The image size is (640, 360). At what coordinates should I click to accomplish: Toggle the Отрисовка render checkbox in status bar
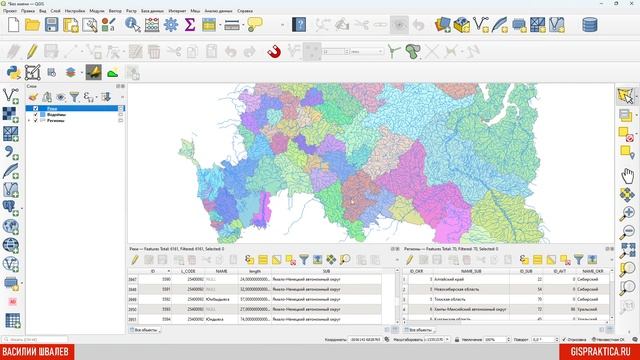point(564,340)
